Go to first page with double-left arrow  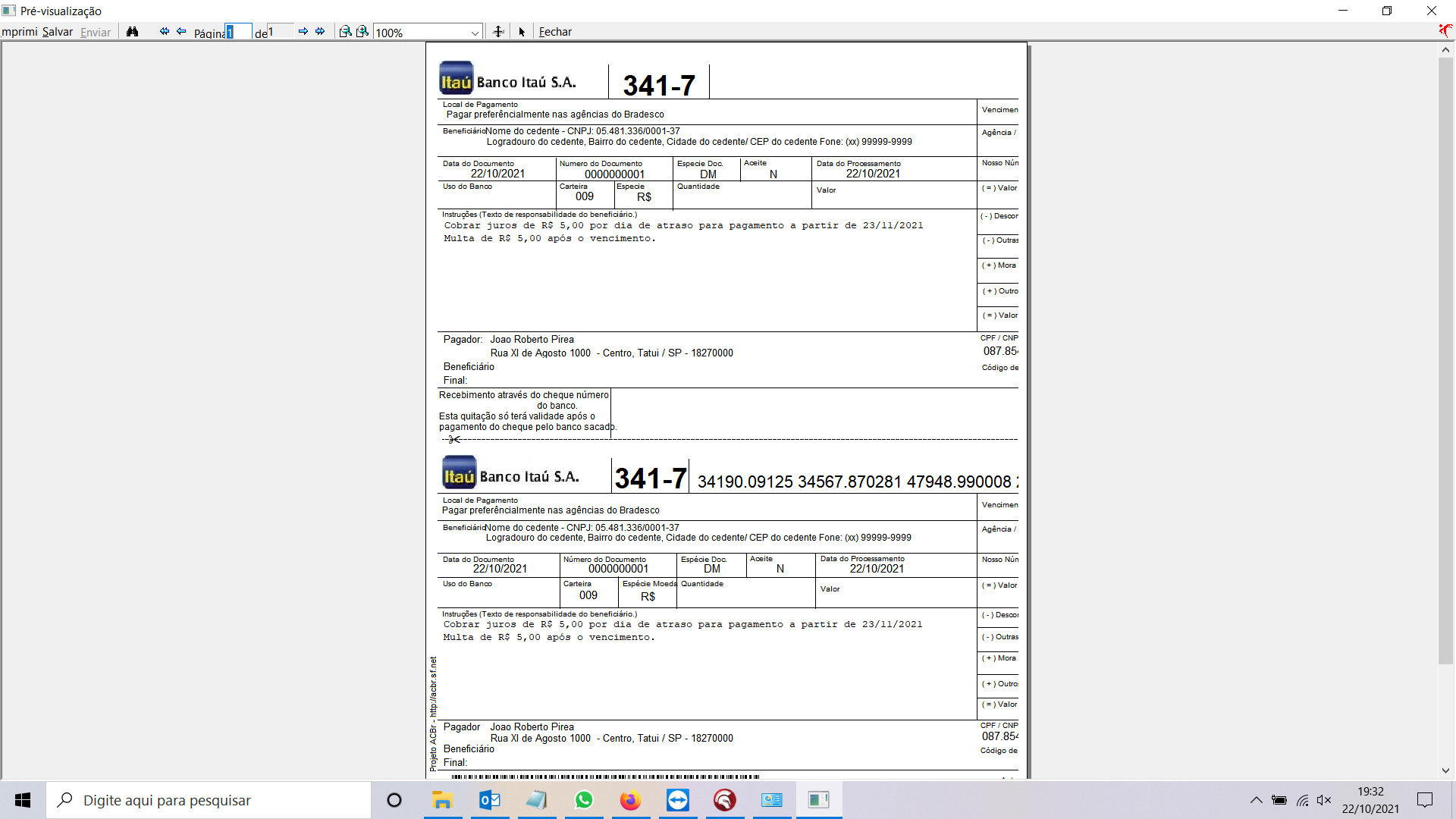[165, 31]
